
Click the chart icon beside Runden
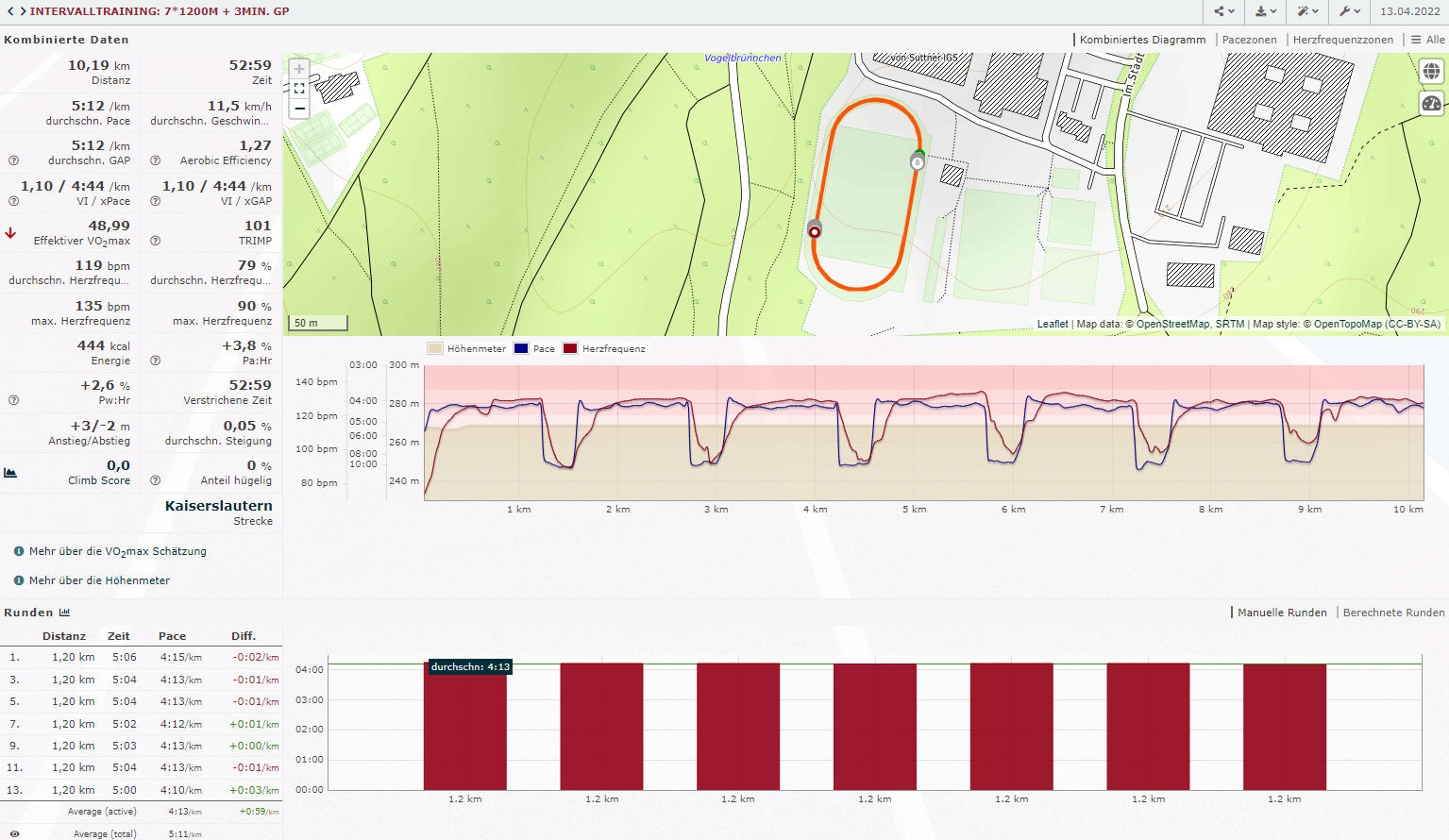(x=64, y=613)
